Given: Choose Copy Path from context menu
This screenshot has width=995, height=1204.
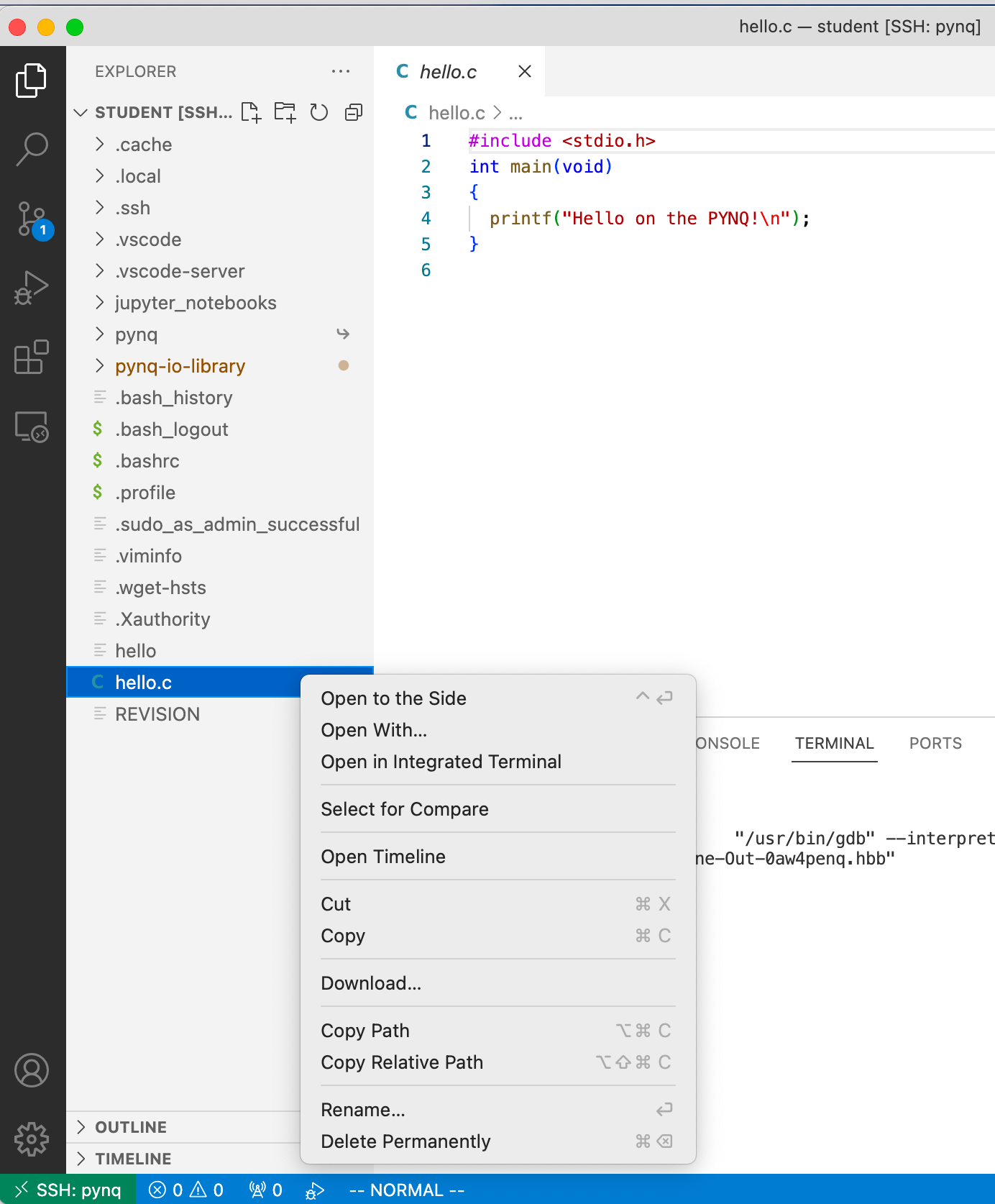Looking at the screenshot, I should (497, 1031).
